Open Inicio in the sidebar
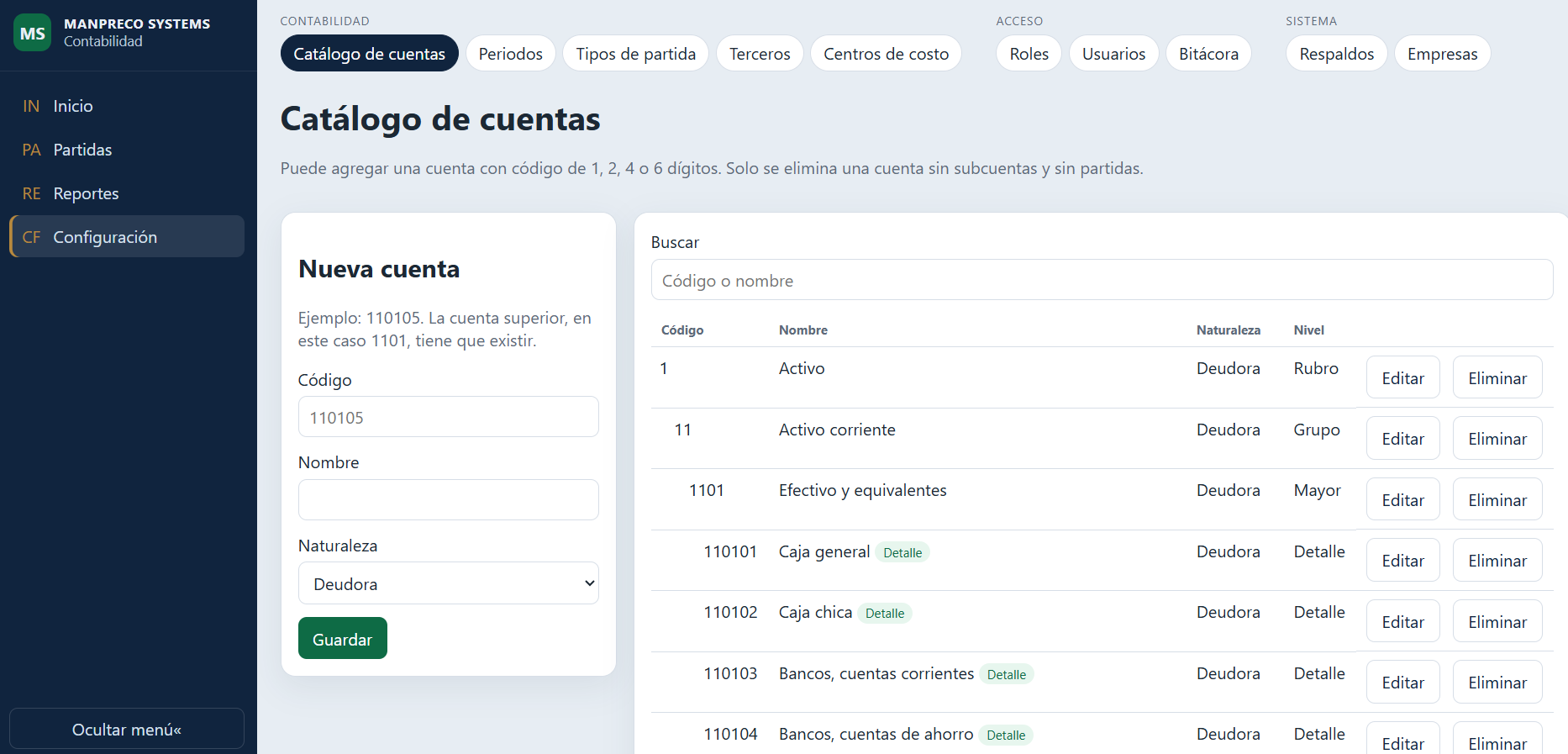Viewport: 1568px width, 754px height. pyautogui.click(x=127, y=106)
